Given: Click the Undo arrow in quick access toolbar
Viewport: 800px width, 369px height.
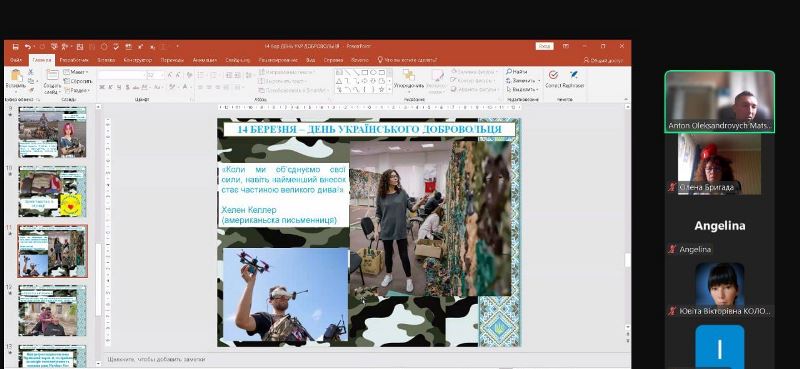Looking at the screenshot, I should [x=28, y=46].
